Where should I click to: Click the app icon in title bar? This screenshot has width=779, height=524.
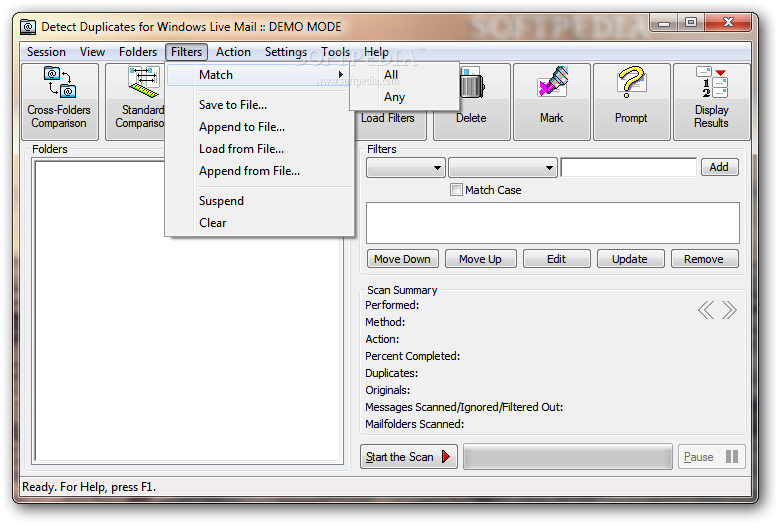pyautogui.click(x=28, y=27)
